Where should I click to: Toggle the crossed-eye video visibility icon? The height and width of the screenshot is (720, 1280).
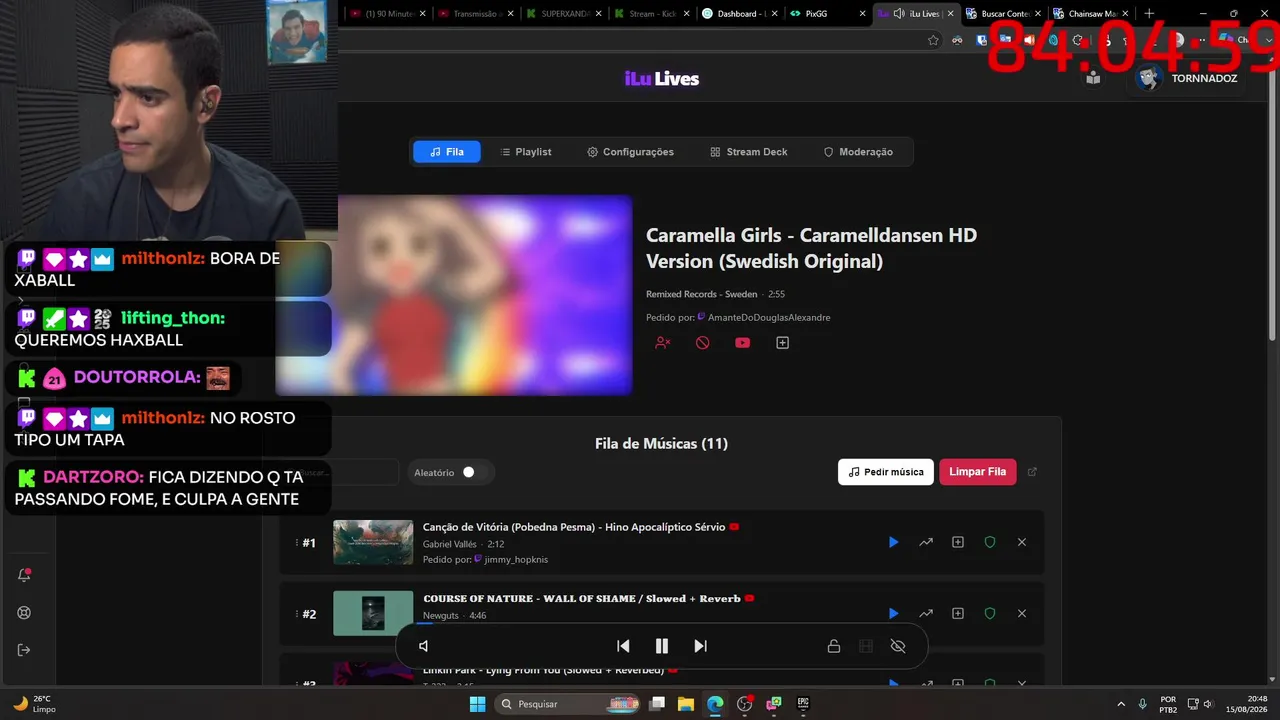pyautogui.click(x=898, y=646)
